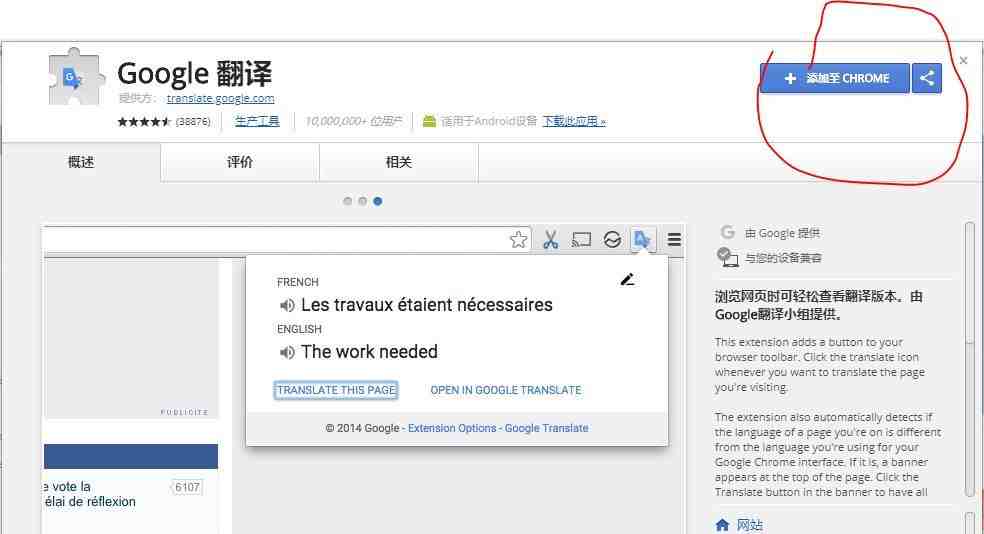Select the third carousel dot

[x=377, y=201]
